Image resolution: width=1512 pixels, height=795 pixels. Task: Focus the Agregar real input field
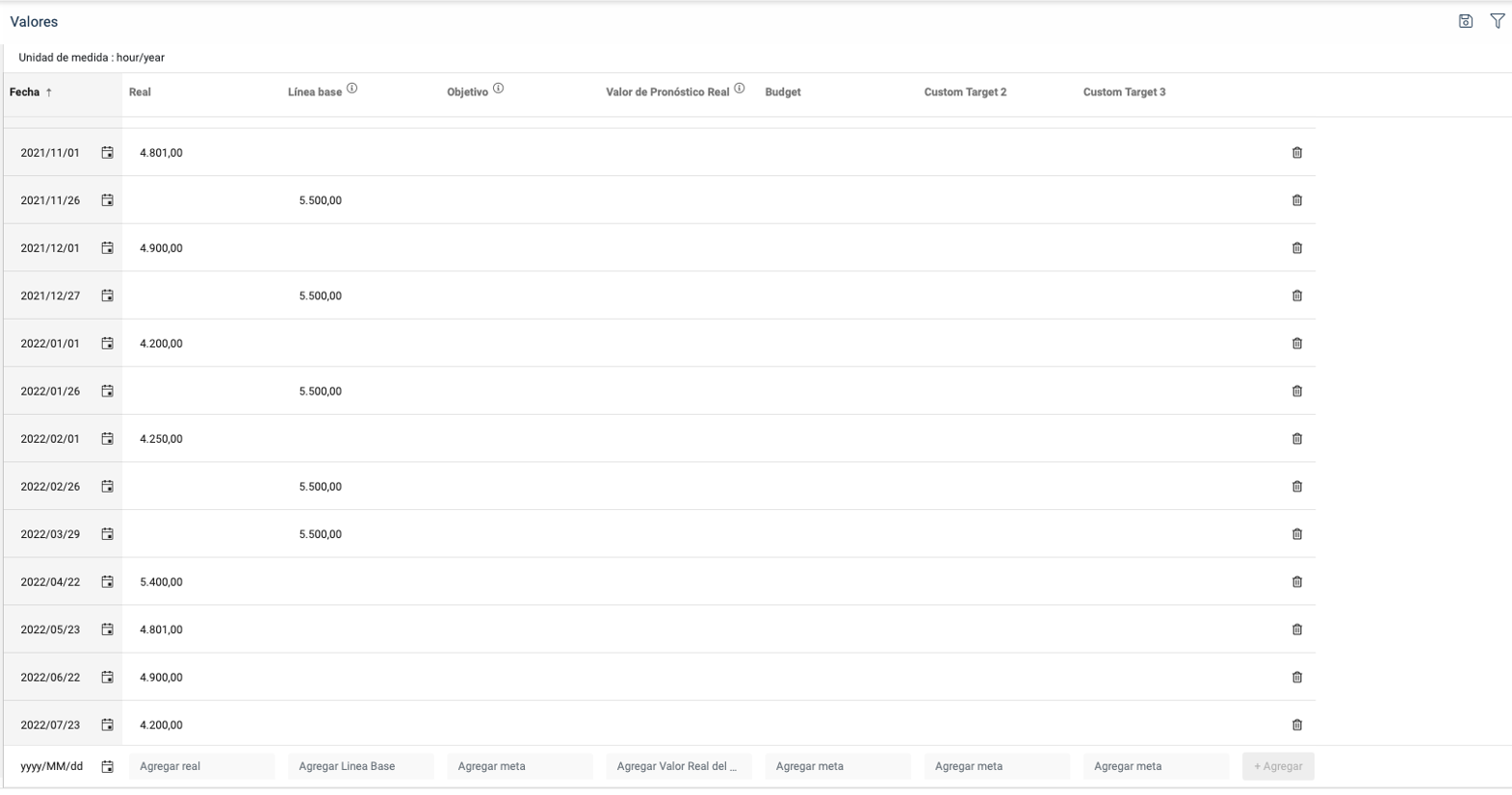coord(201,766)
